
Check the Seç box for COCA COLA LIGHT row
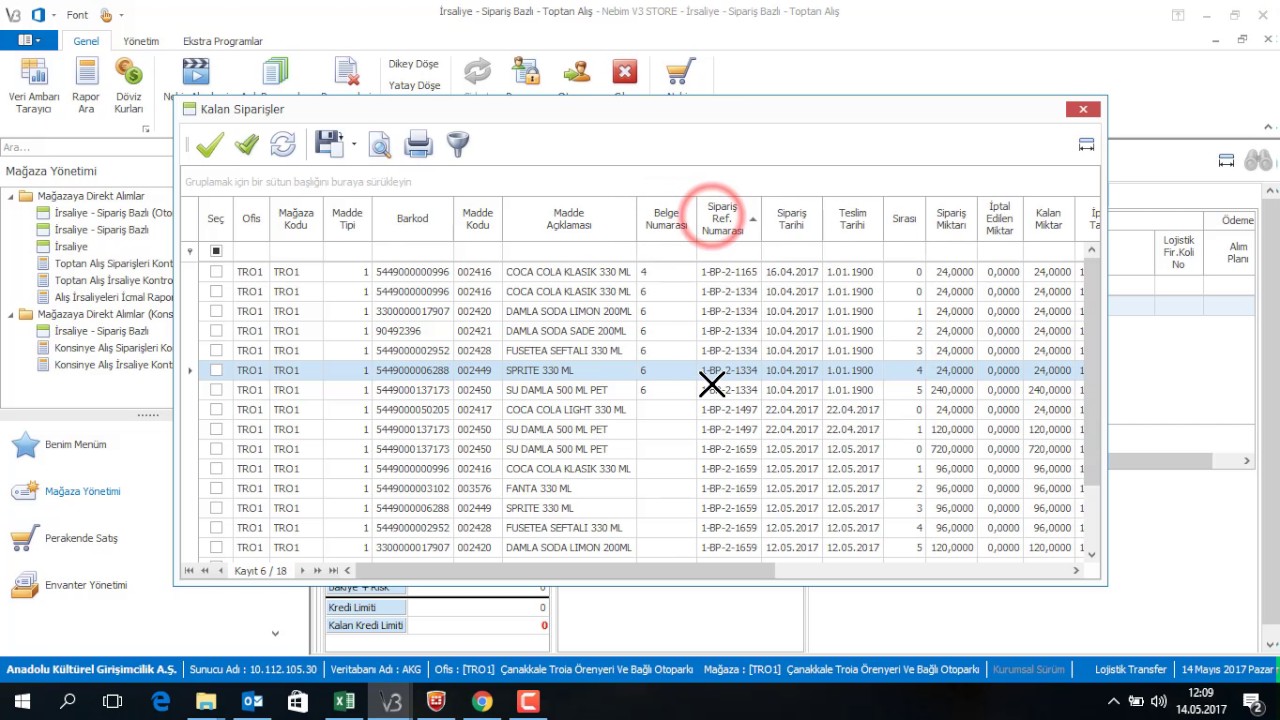coord(216,410)
